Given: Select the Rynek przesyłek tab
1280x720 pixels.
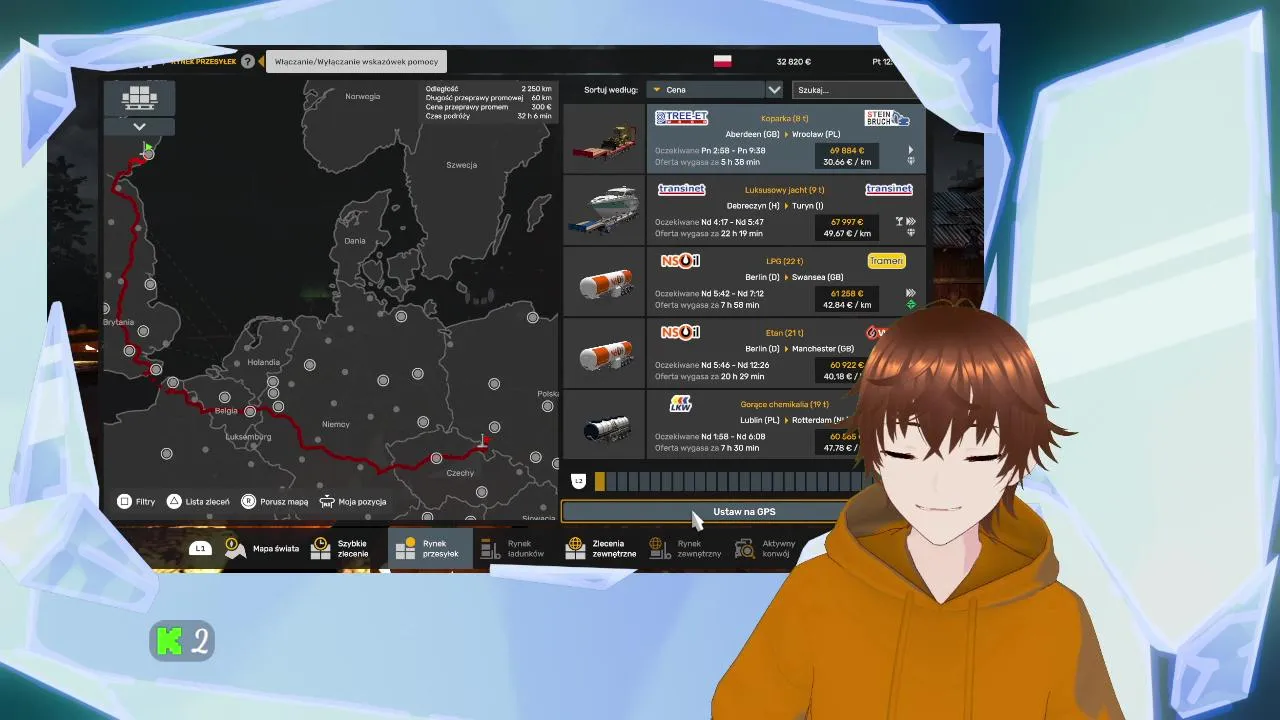Looking at the screenshot, I should coord(428,548).
